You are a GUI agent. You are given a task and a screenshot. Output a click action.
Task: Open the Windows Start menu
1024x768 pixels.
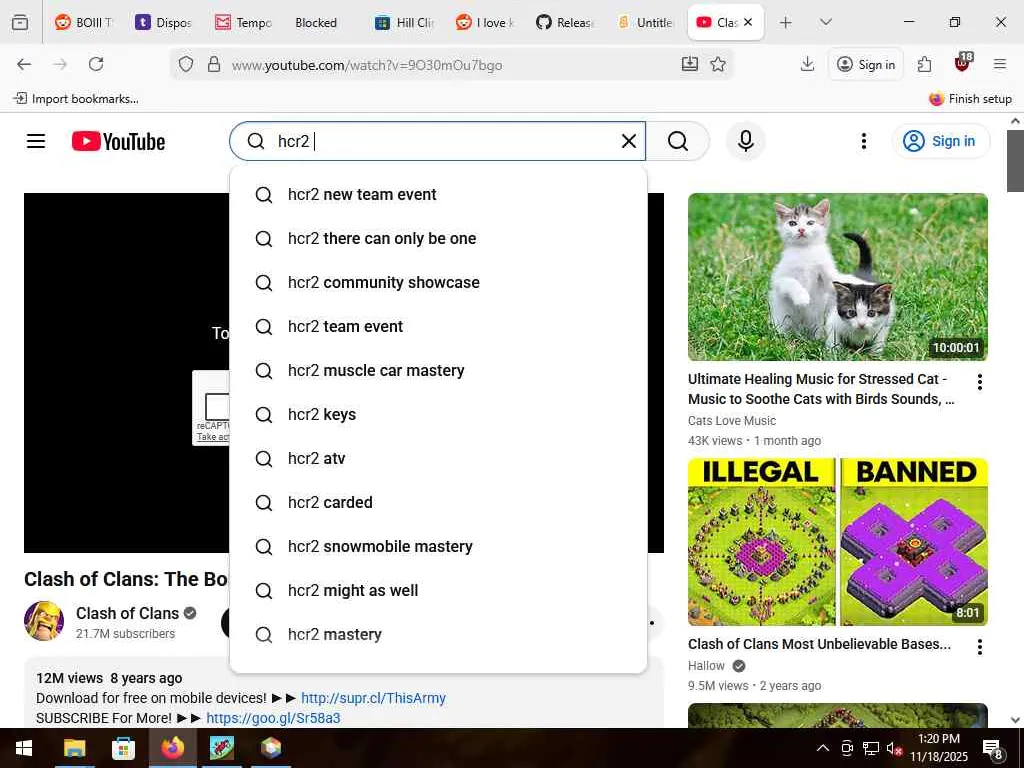24,748
